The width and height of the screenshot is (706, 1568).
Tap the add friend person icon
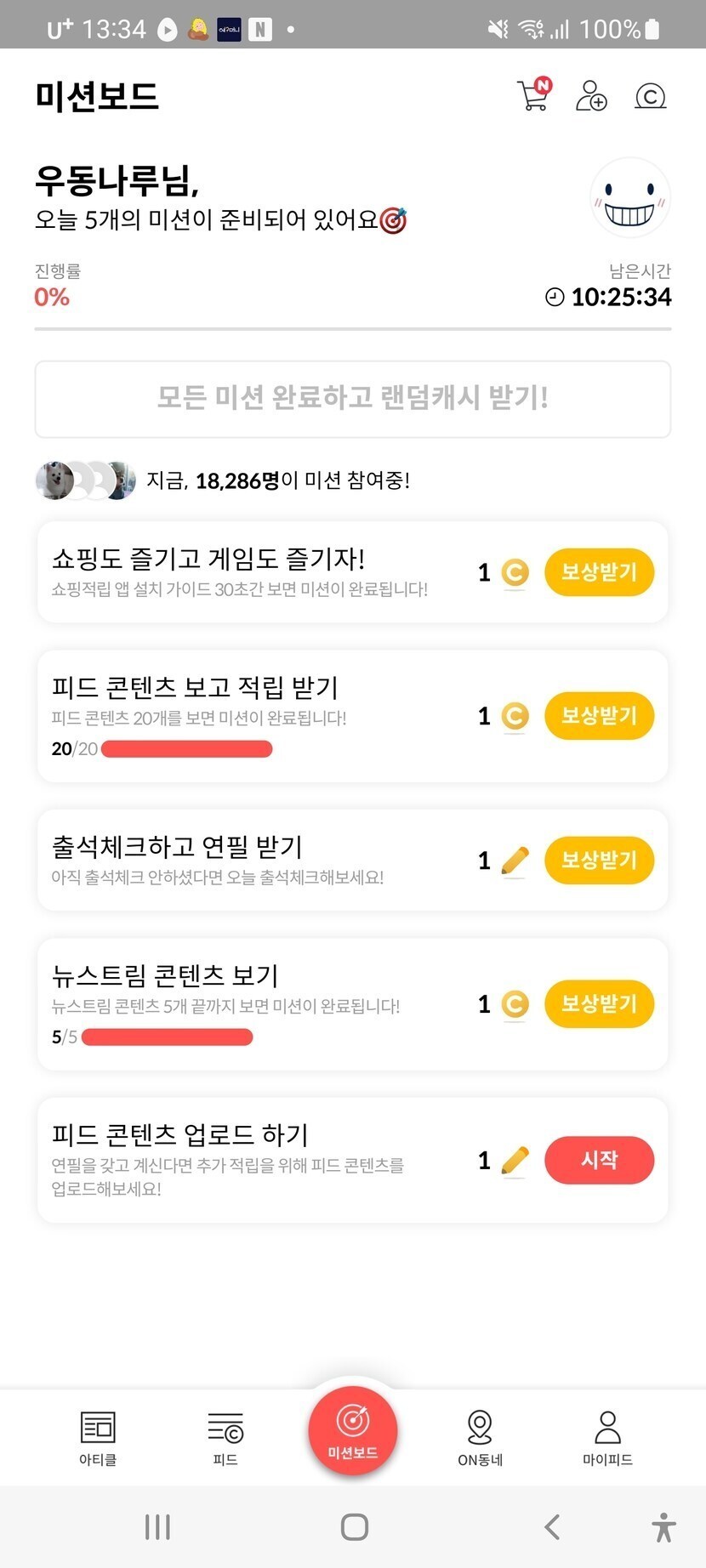click(x=591, y=96)
